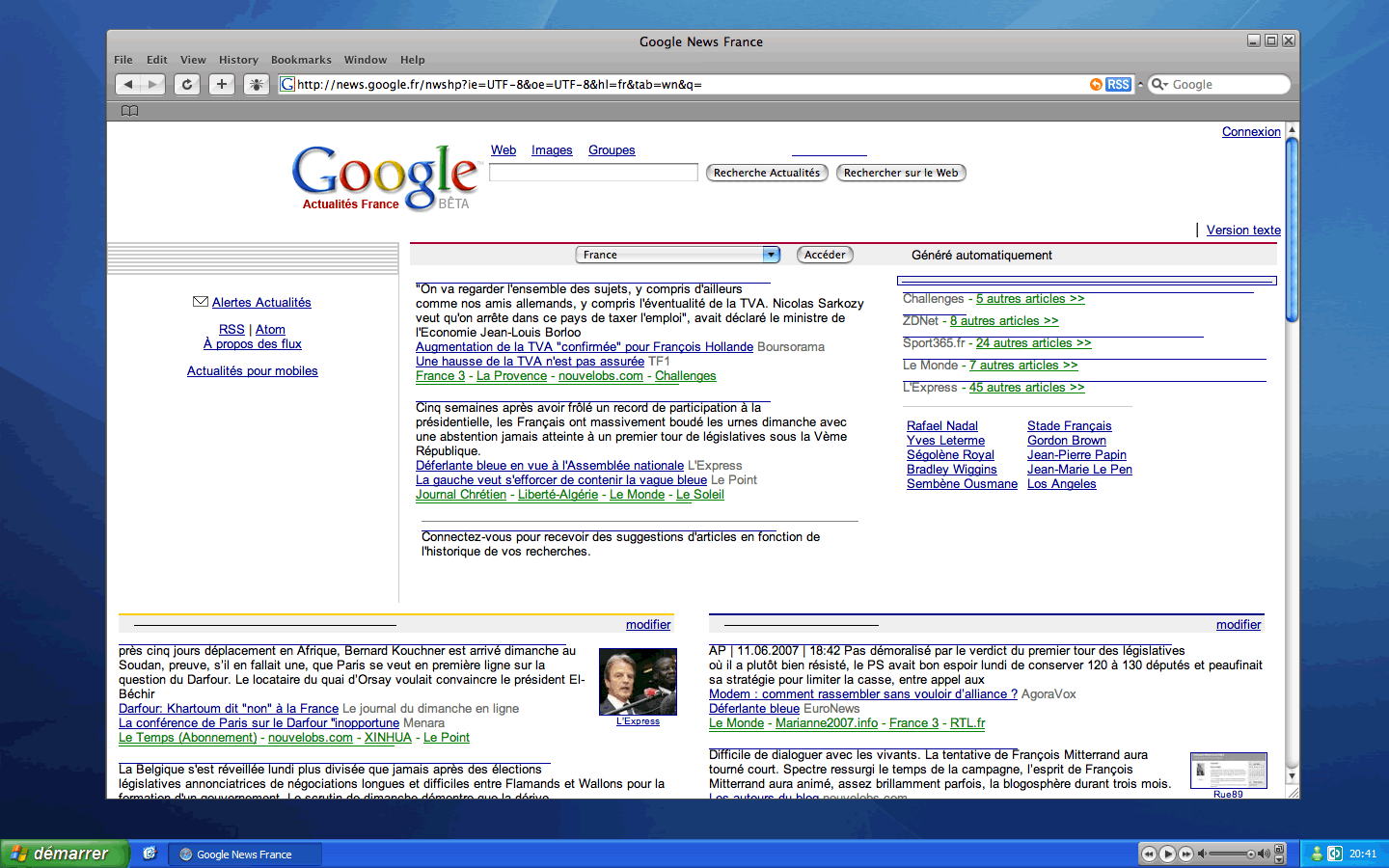This screenshot has height=868, width=1389.
Task: Open the Rue89 page thumbnail
Action: (x=1228, y=771)
